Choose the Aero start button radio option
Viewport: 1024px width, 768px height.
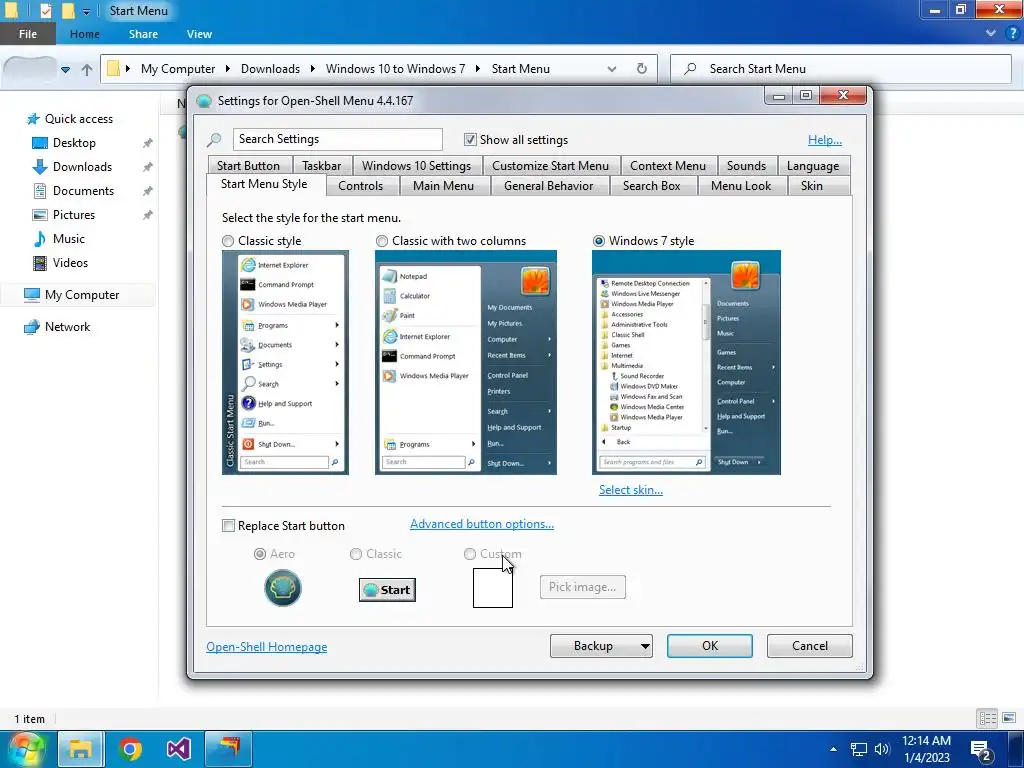point(260,554)
